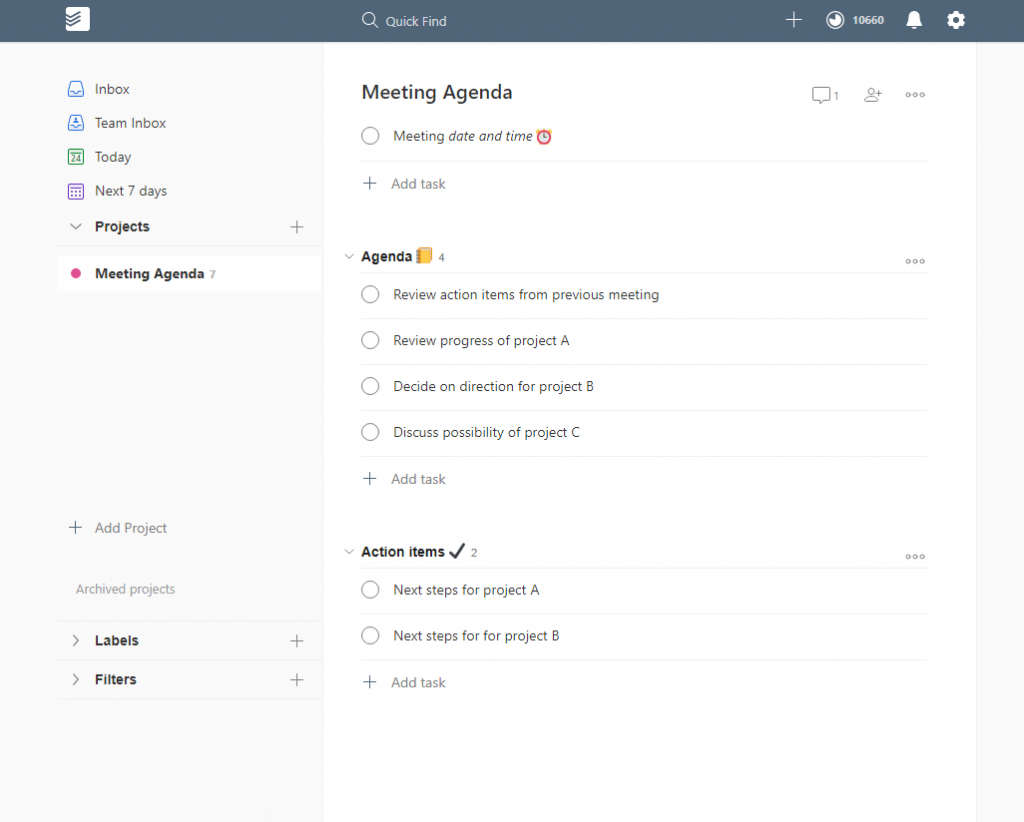Click the checkmark emoji beside Action items
This screenshot has width=1024, height=822.
click(457, 551)
